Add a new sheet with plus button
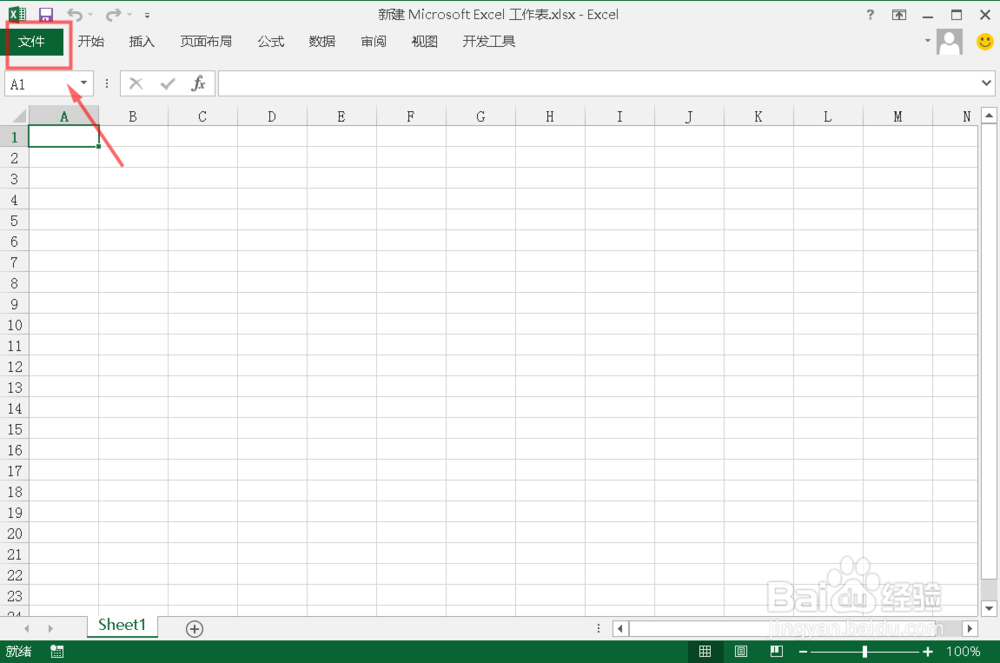Screen dimensions: 1000x663 195,629
